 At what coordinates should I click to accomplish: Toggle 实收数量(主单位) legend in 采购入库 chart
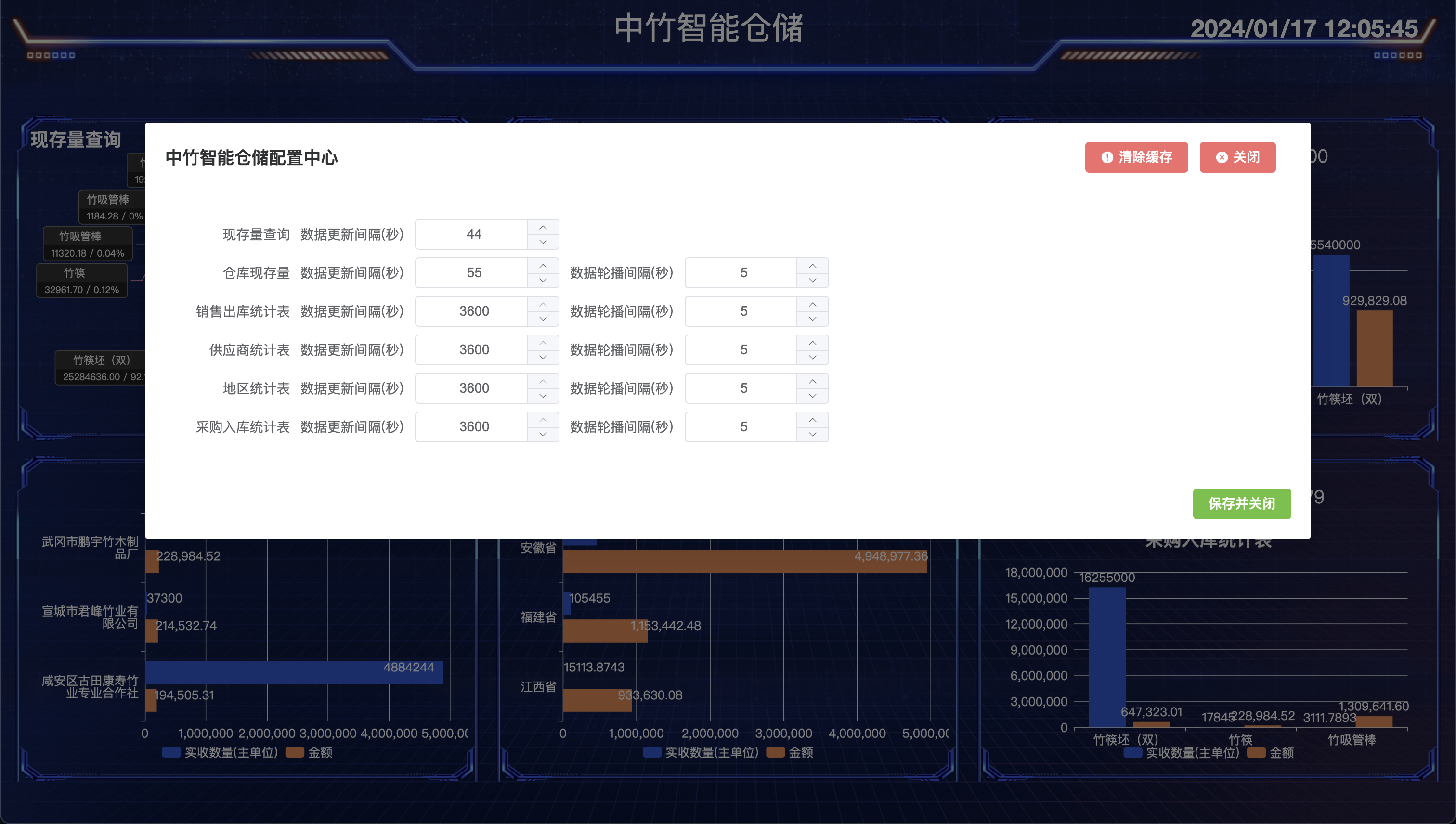(1182, 753)
